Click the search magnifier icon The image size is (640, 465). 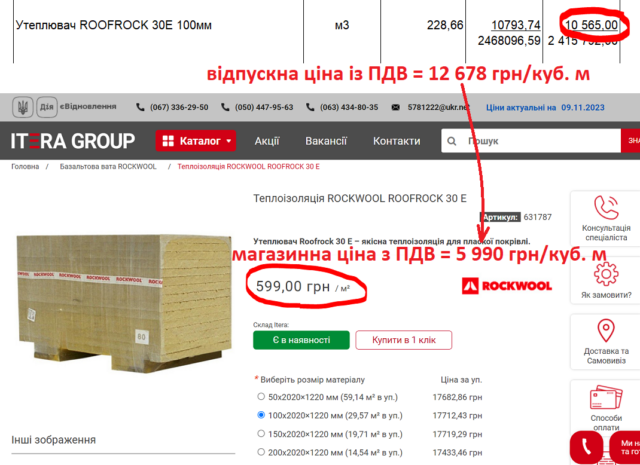tap(451, 141)
